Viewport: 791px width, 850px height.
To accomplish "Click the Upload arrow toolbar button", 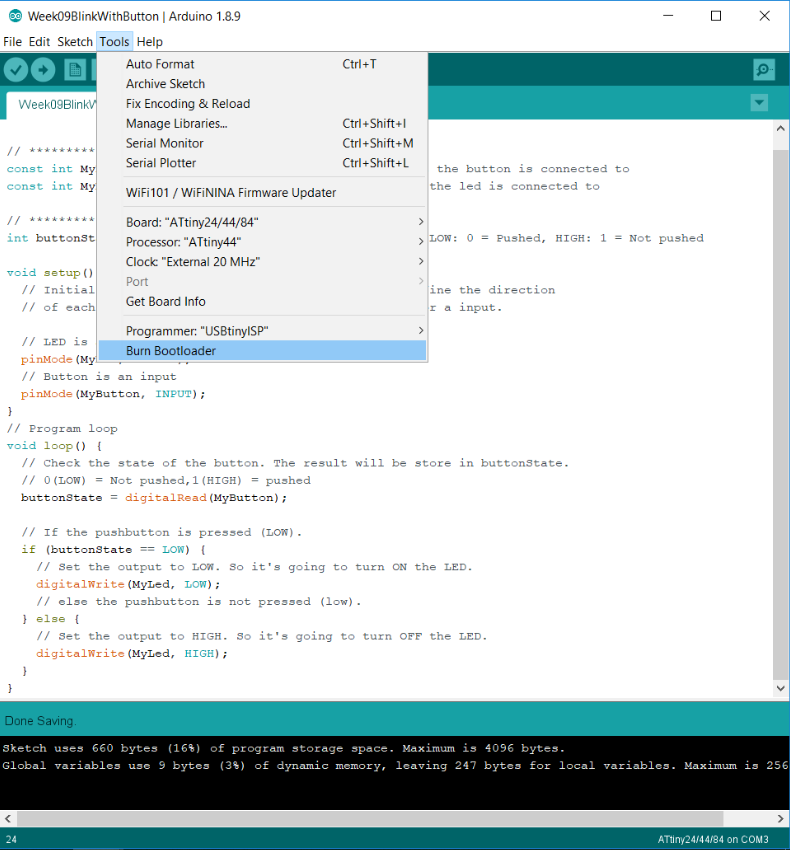I will click(43, 70).
